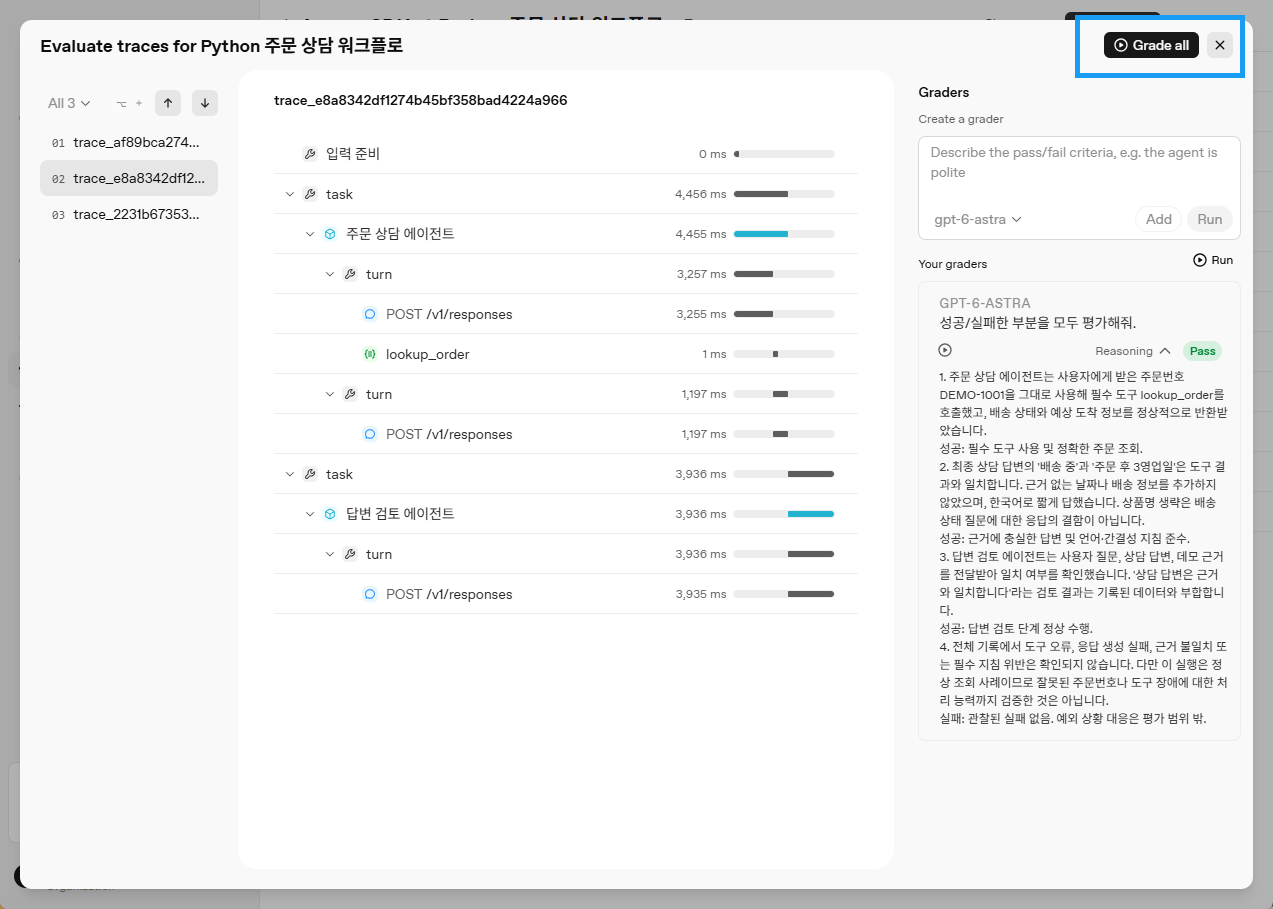Go to the previous trace with the up arrow
Image resolution: width=1273 pixels, height=909 pixels.
point(168,103)
